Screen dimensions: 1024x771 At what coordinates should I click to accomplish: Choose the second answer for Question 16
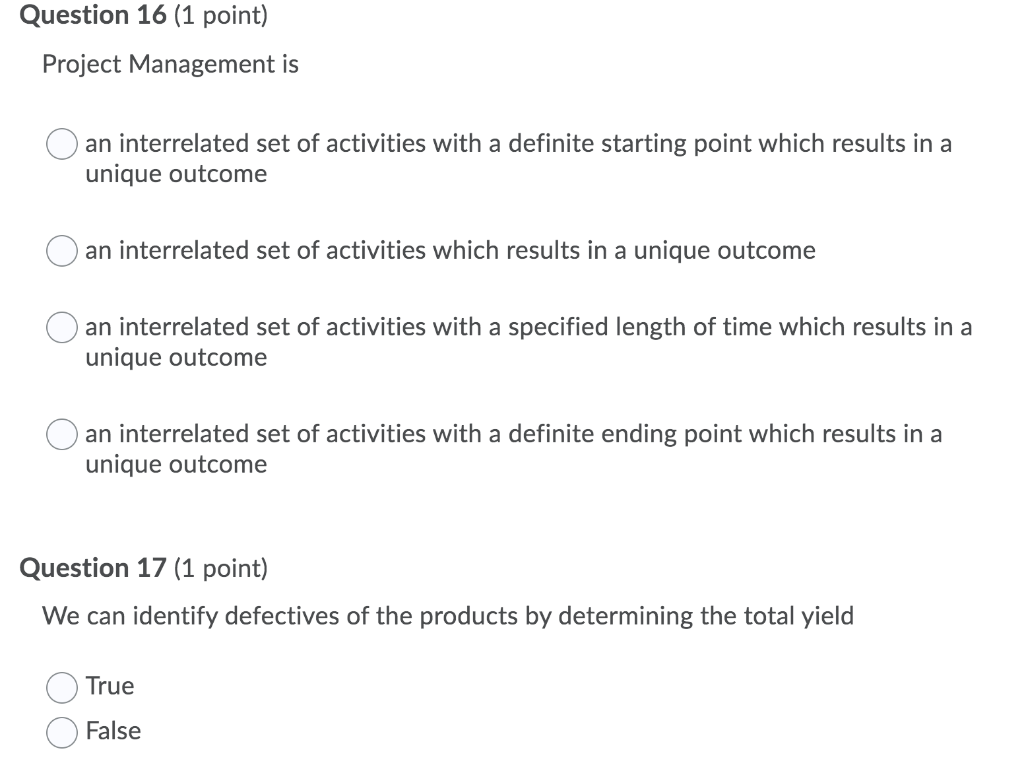[x=61, y=251]
